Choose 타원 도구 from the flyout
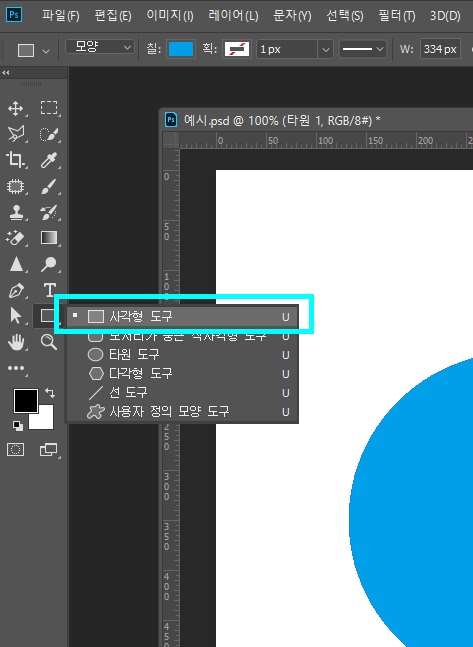The image size is (473, 647). 182,354
